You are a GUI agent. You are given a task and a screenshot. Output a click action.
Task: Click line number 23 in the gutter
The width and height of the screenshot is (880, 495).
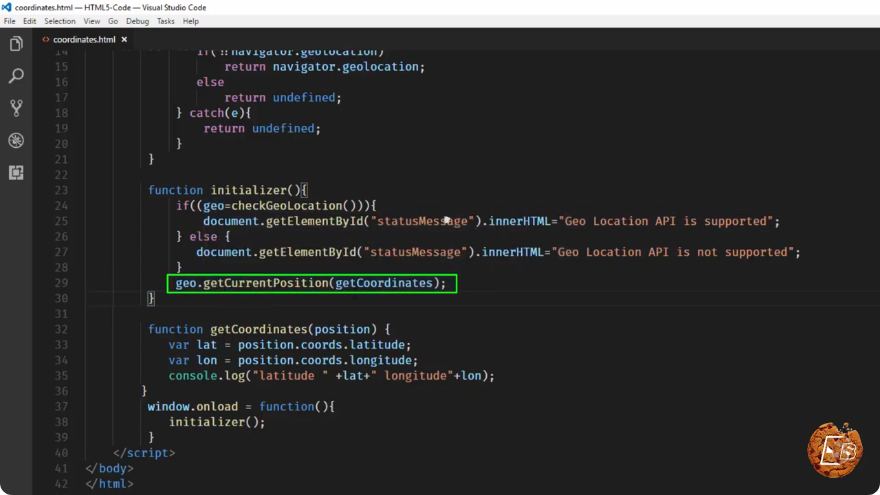[x=61, y=190]
